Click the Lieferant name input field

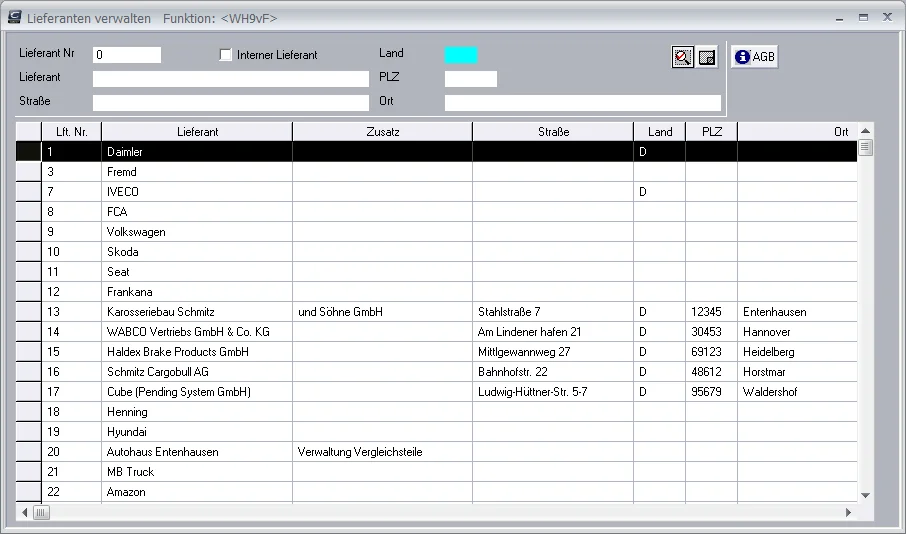[231, 79]
